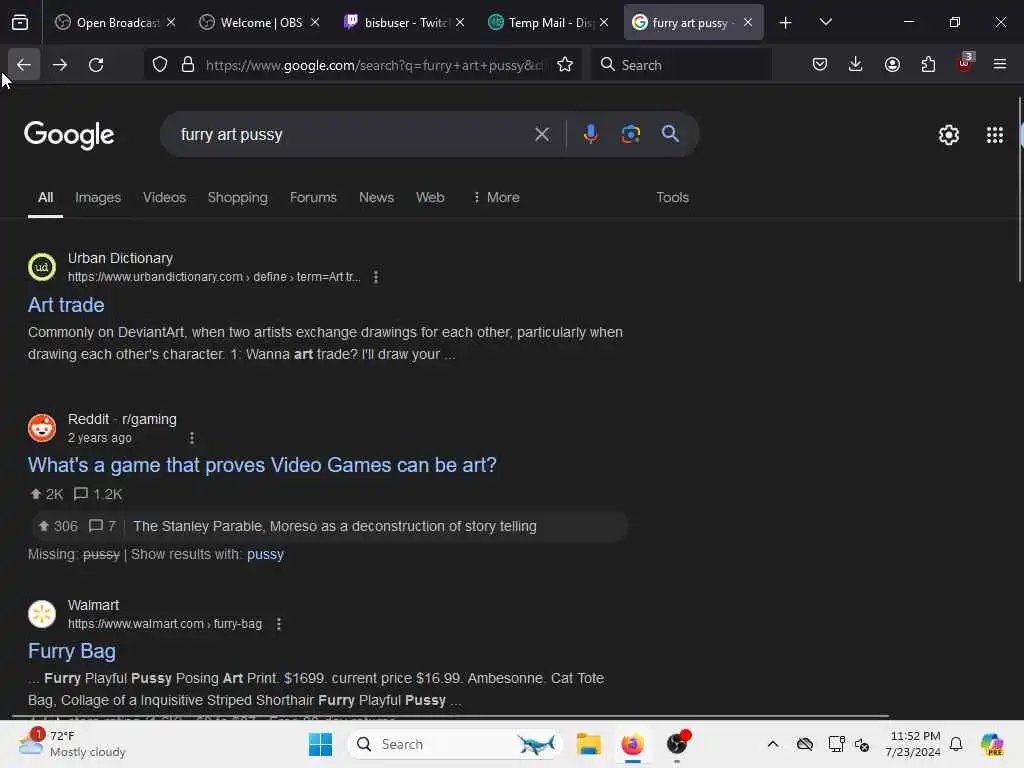
Task: Open the Firefox hamburger application menu
Action: pyautogui.click(x=1000, y=65)
